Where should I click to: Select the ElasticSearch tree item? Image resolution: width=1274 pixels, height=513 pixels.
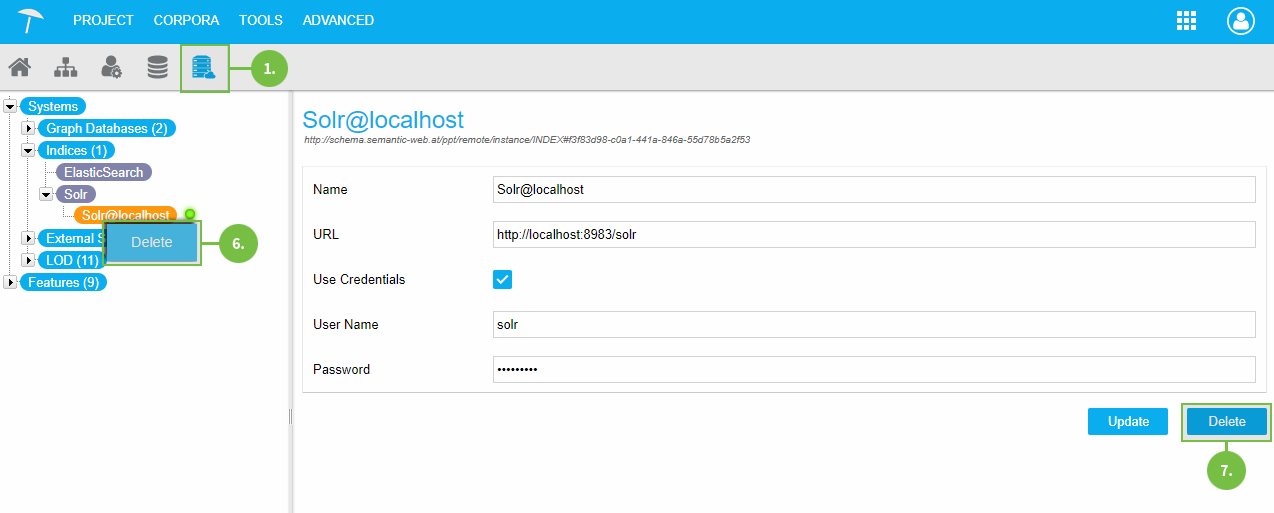click(103, 172)
